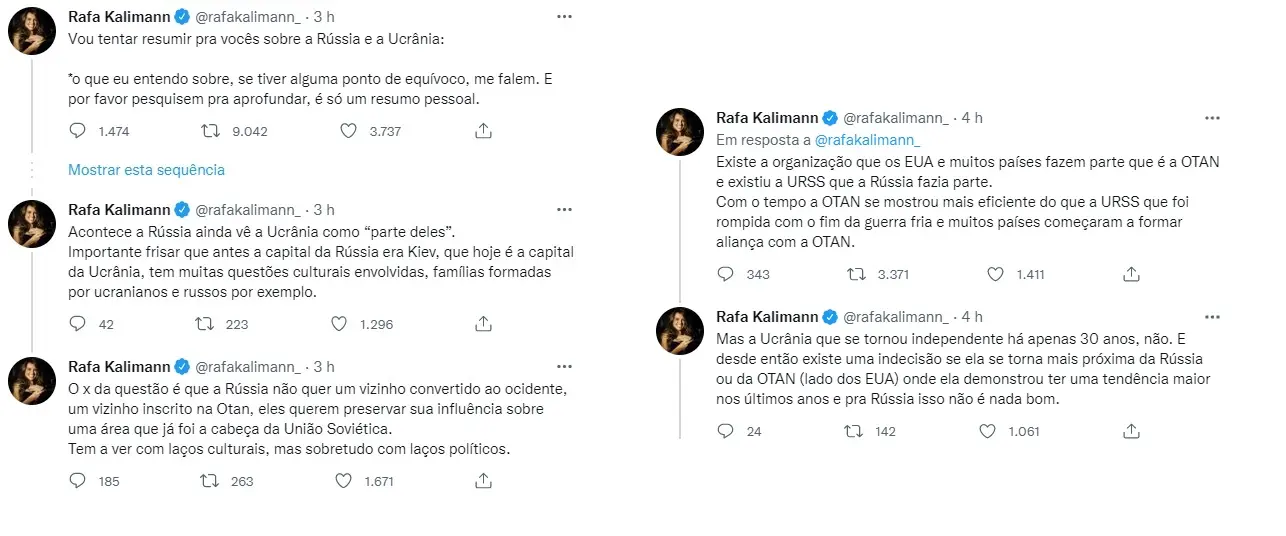Reply to the tweet with 1.474 replies
Viewport: 1286px width, 536px height.
click(x=78, y=131)
